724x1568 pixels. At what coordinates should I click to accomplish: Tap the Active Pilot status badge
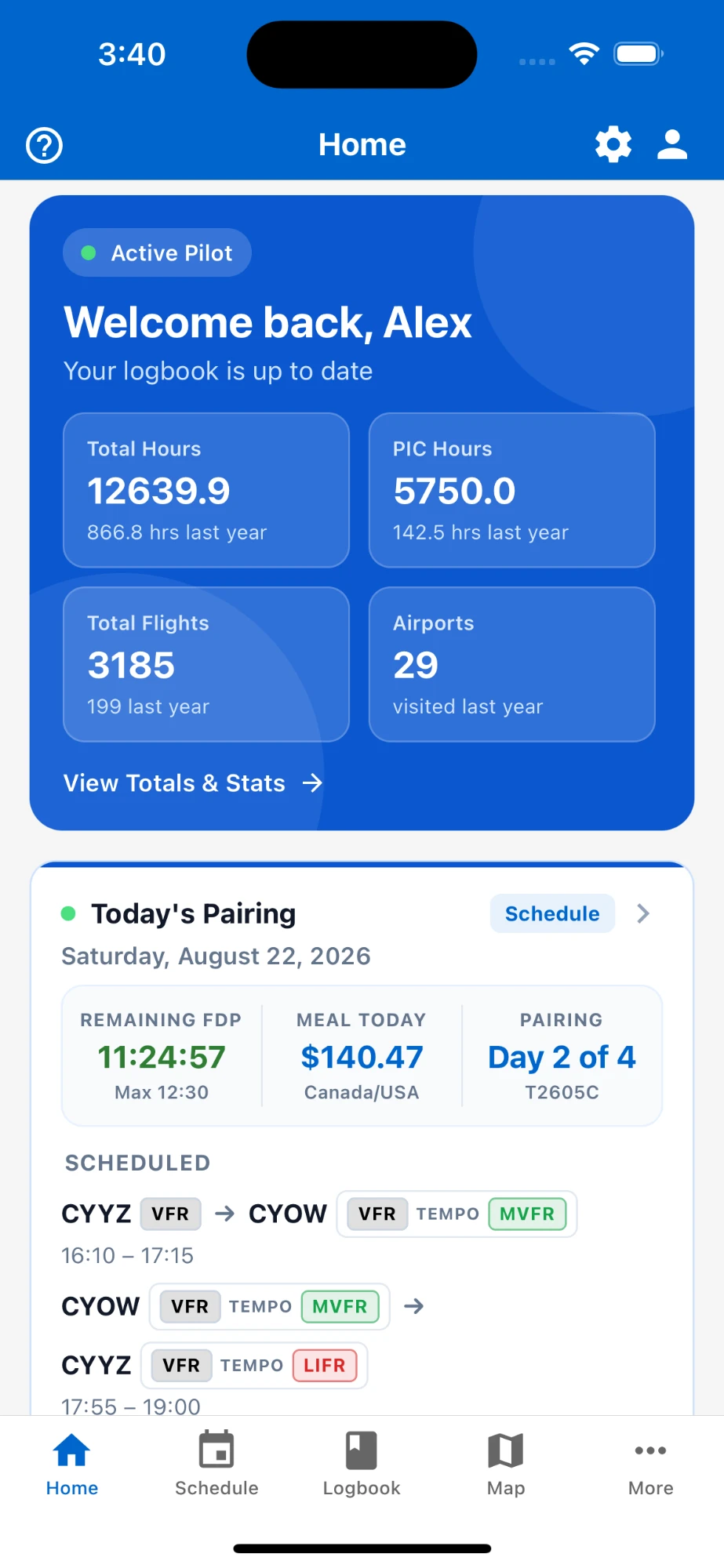point(157,252)
